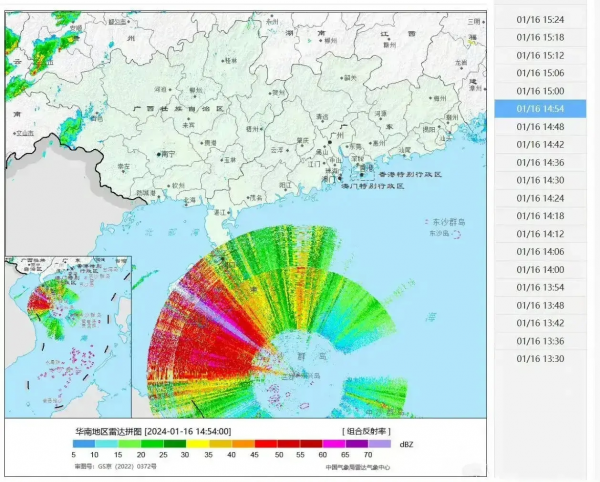Click the blue 5 dBZ legend swatch
Screen dimensions: 600x482
pyautogui.click(x=84, y=443)
